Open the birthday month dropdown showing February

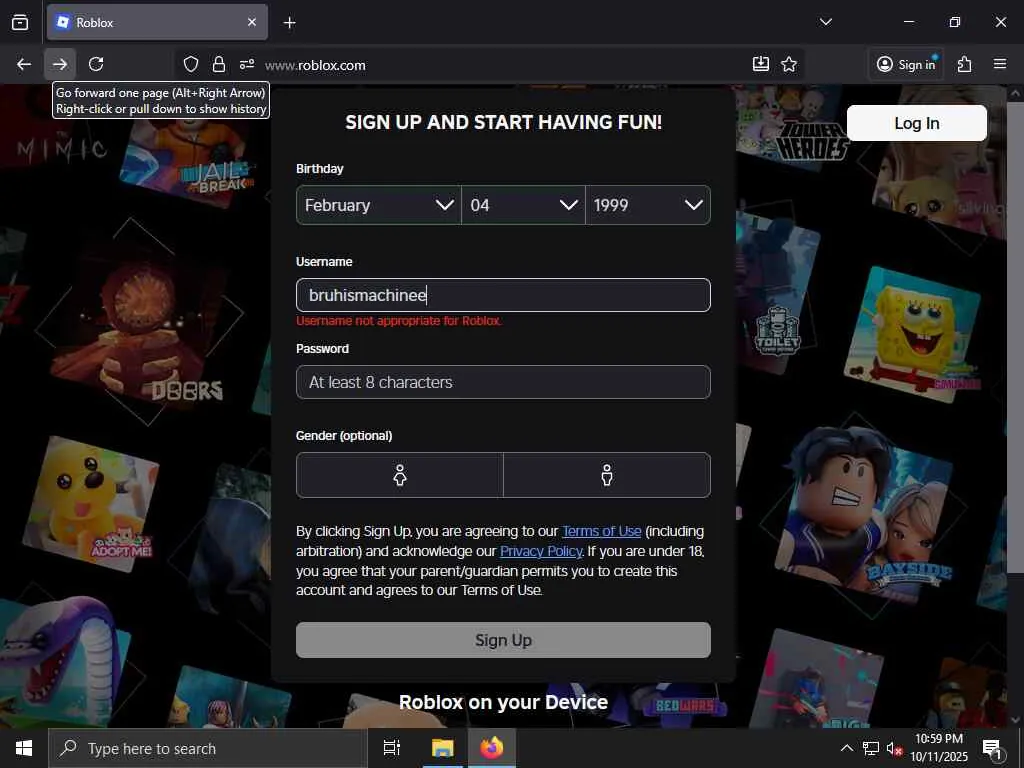[379, 205]
